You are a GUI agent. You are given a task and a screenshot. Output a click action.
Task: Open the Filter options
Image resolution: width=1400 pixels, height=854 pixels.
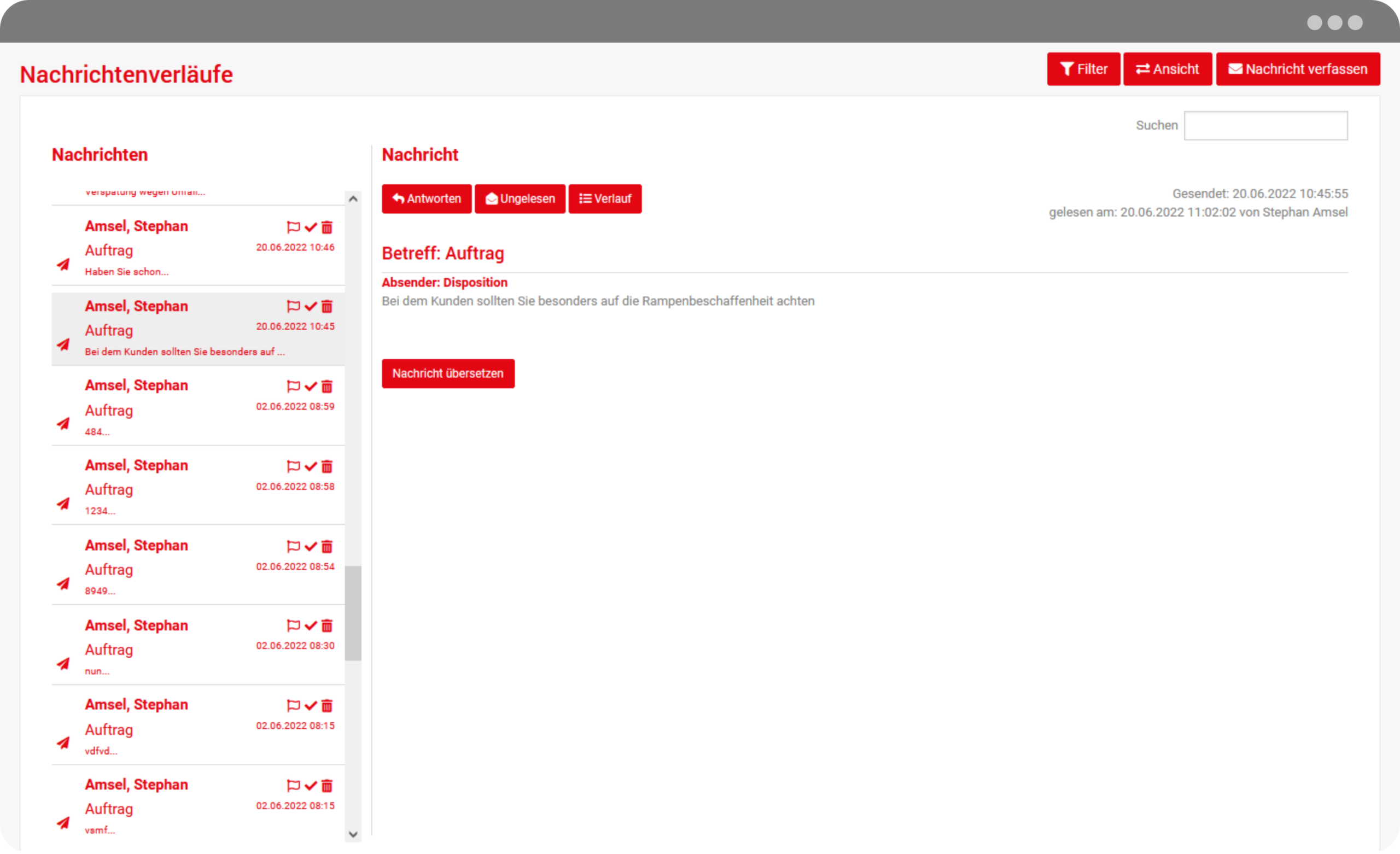1083,69
